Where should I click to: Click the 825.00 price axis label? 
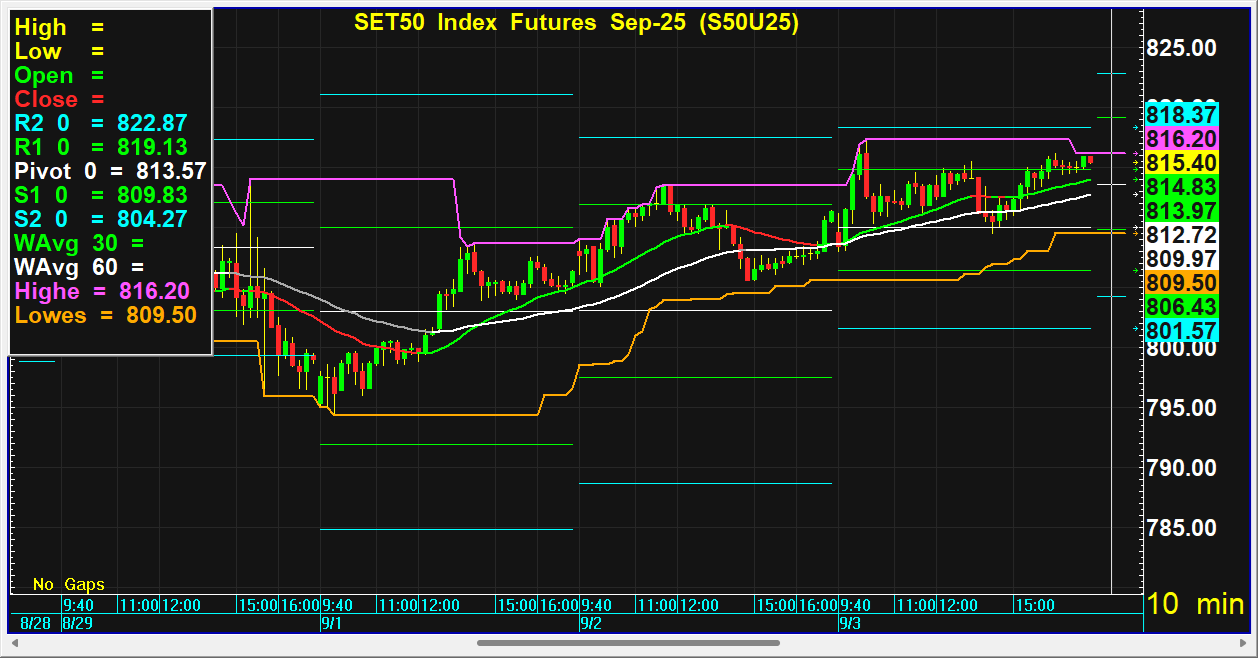[x=1182, y=48]
